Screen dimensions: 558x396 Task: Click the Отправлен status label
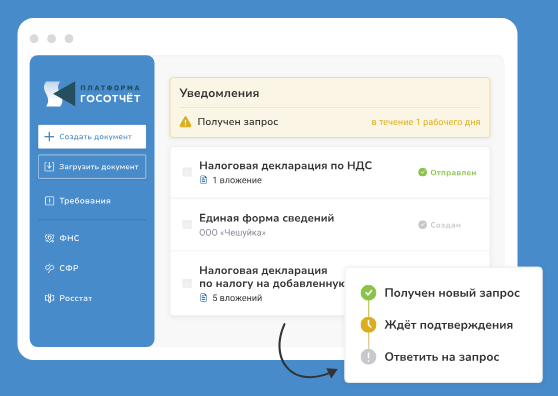tap(453, 173)
